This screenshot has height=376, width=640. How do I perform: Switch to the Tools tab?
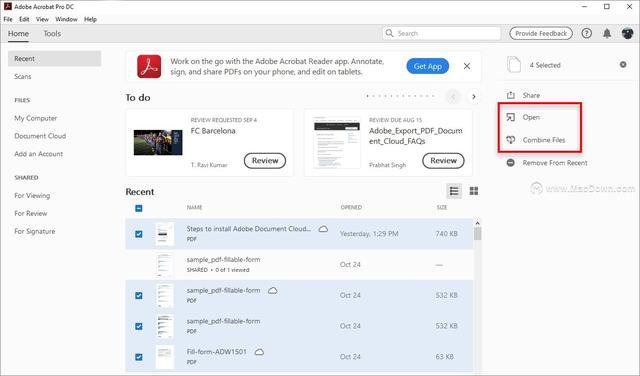[x=52, y=33]
